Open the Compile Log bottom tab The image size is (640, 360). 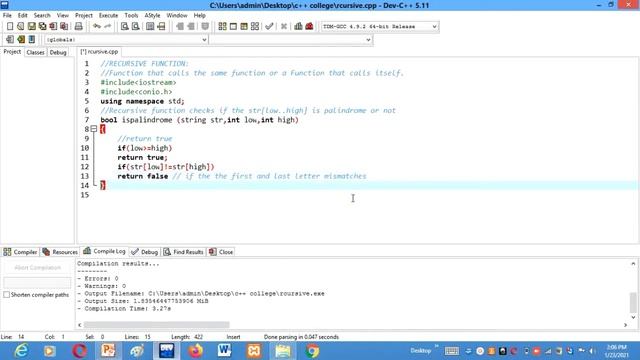tap(104, 251)
